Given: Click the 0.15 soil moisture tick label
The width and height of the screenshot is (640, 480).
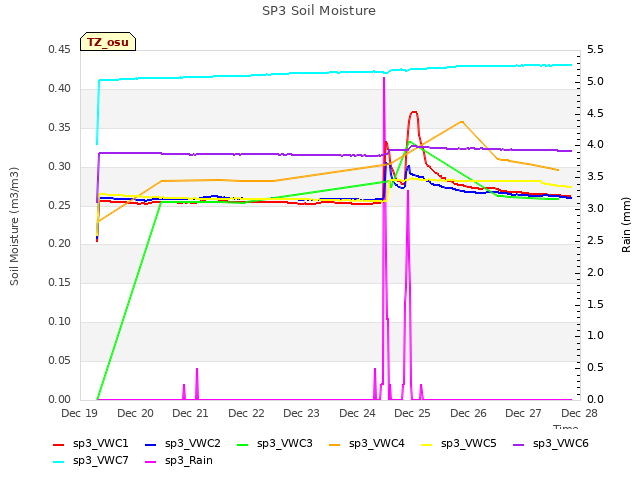Looking at the screenshot, I should click(59, 282).
